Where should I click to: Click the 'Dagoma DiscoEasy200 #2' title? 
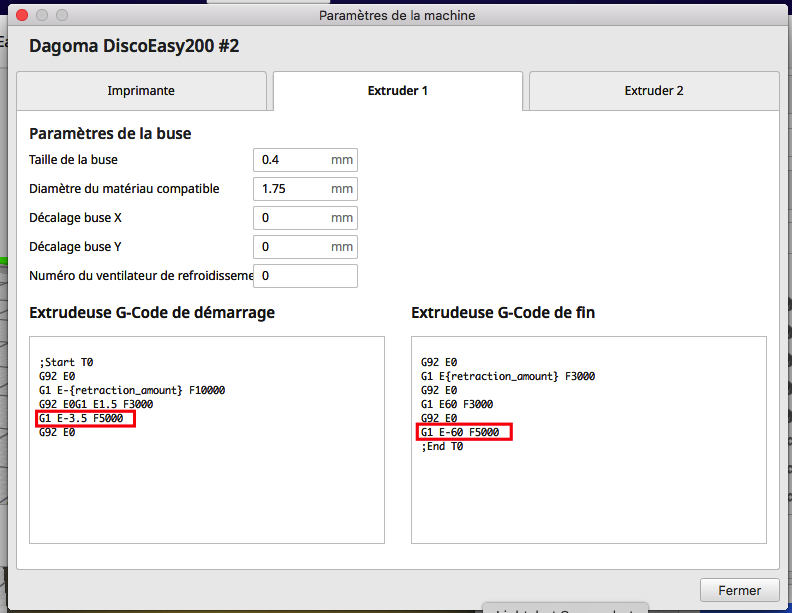pyautogui.click(x=134, y=46)
